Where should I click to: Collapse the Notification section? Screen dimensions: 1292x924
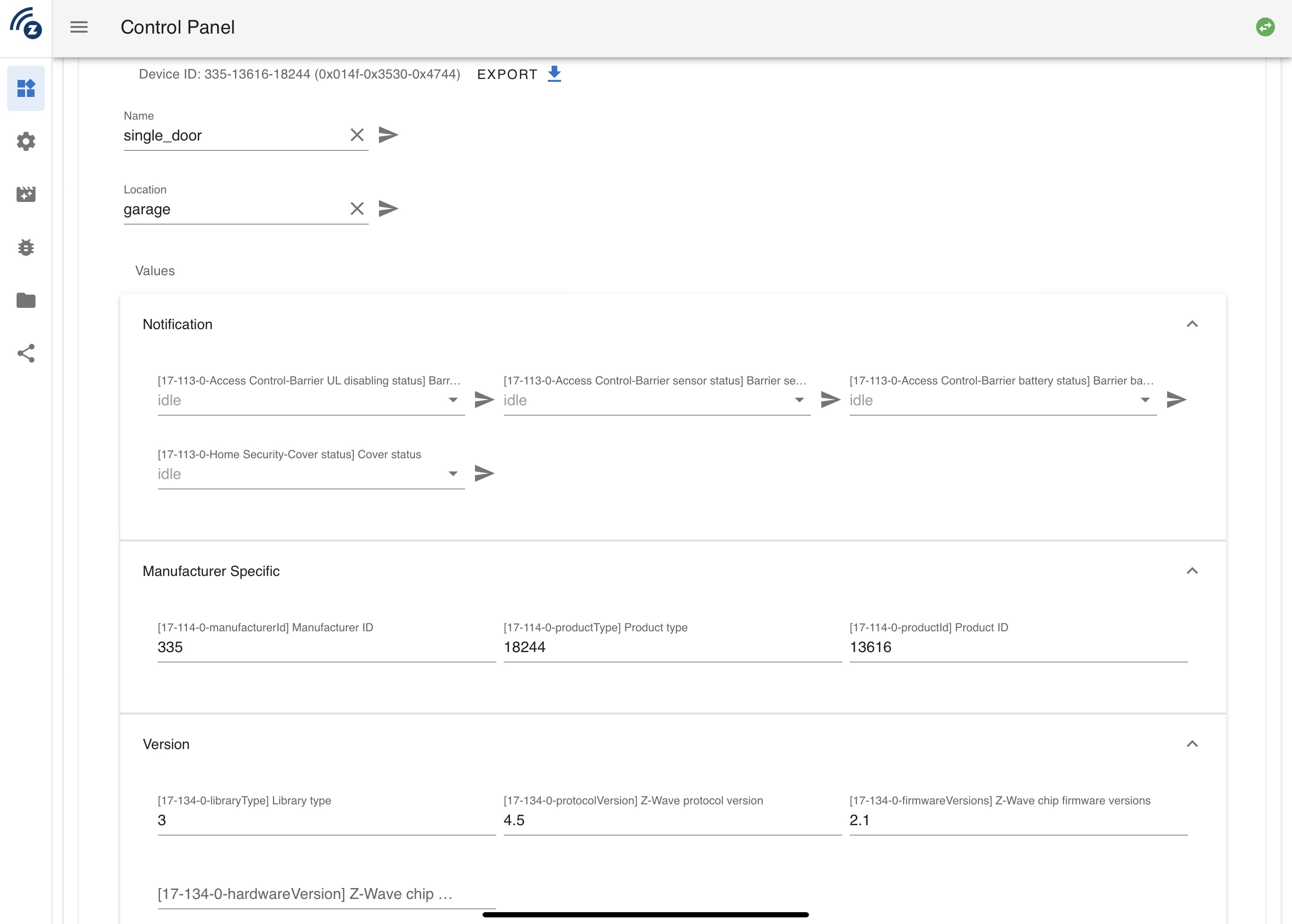(x=1192, y=324)
